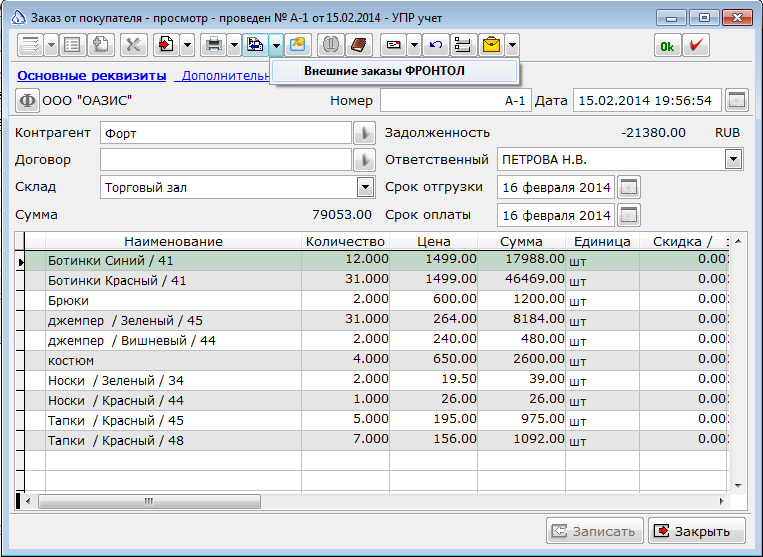This screenshot has width=763, height=557.
Task: Click the lined-list icon at toolbar start
Action: (x=31, y=45)
